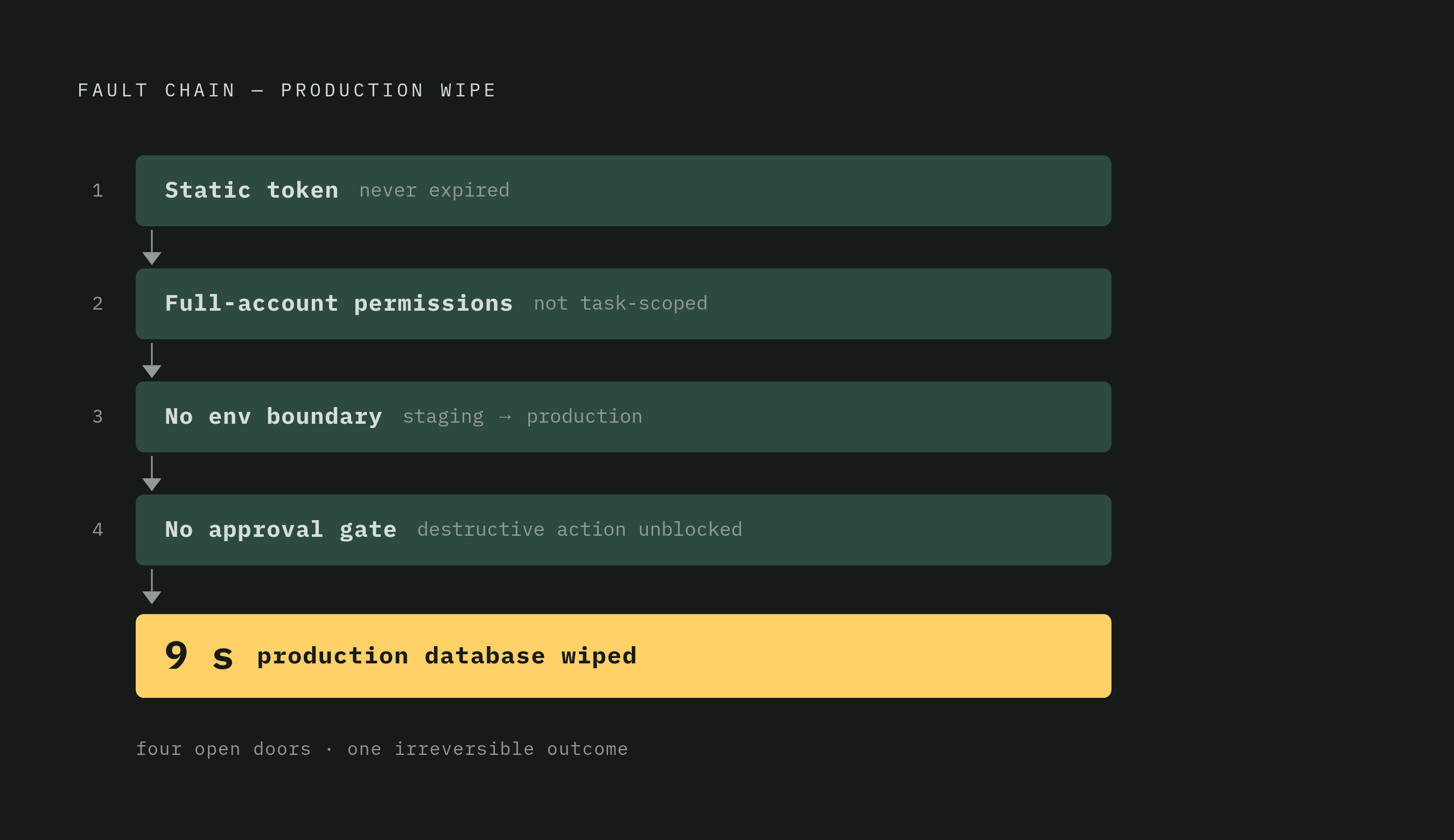Select the 'Full-account permissions' heading

coord(339,304)
